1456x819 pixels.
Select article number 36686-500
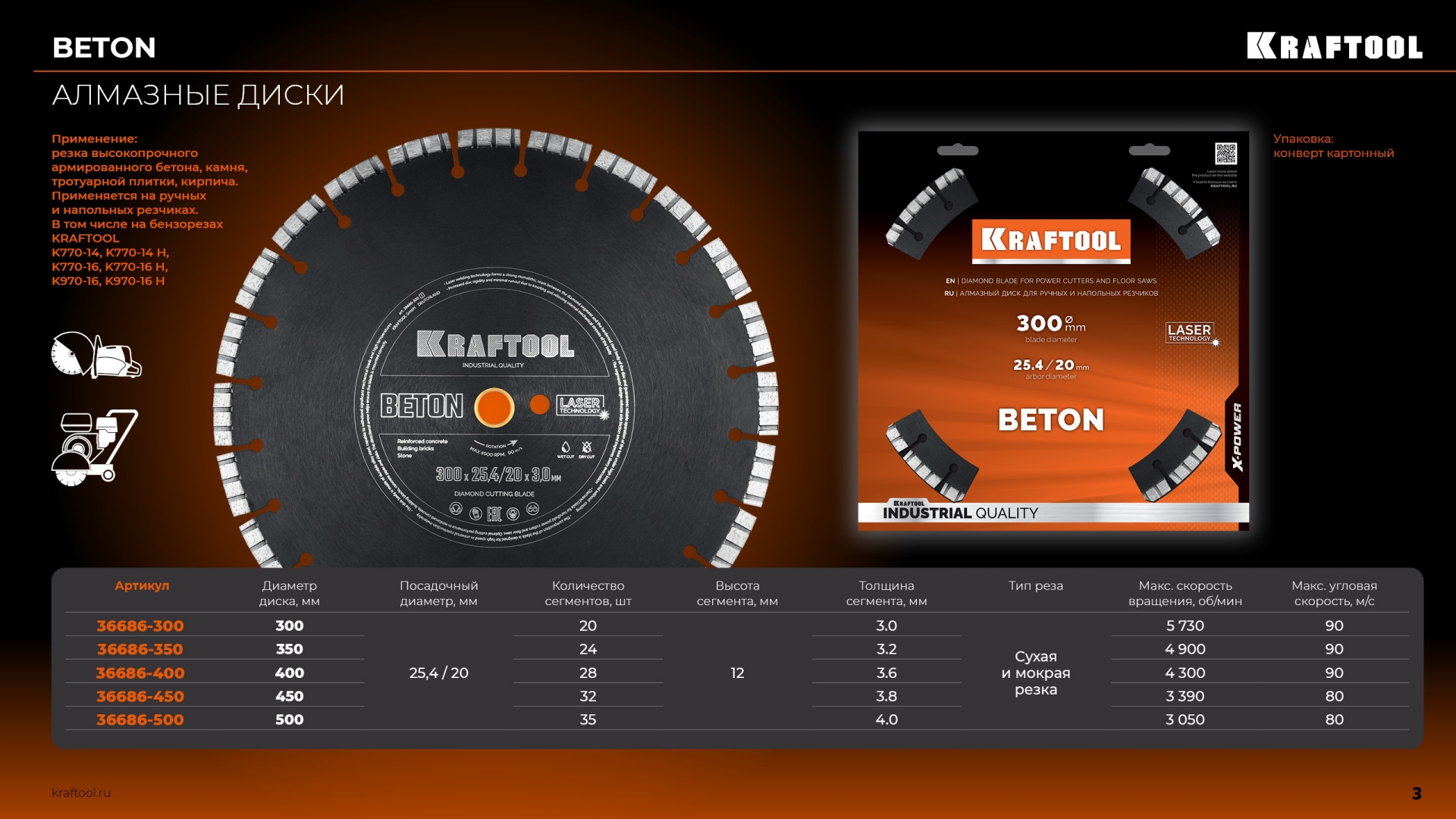tap(140, 720)
